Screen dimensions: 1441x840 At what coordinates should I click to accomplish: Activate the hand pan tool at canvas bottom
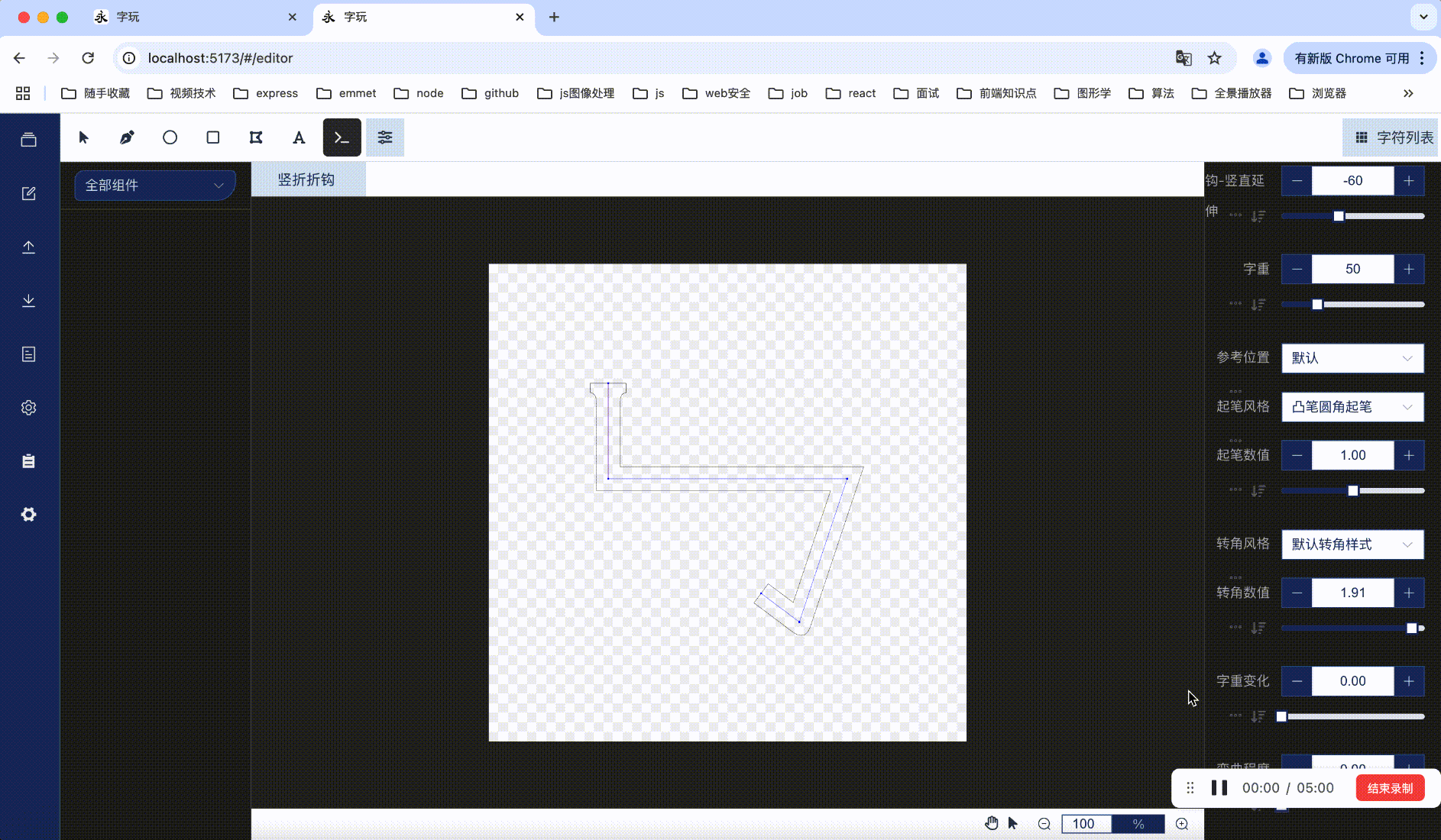point(991,823)
